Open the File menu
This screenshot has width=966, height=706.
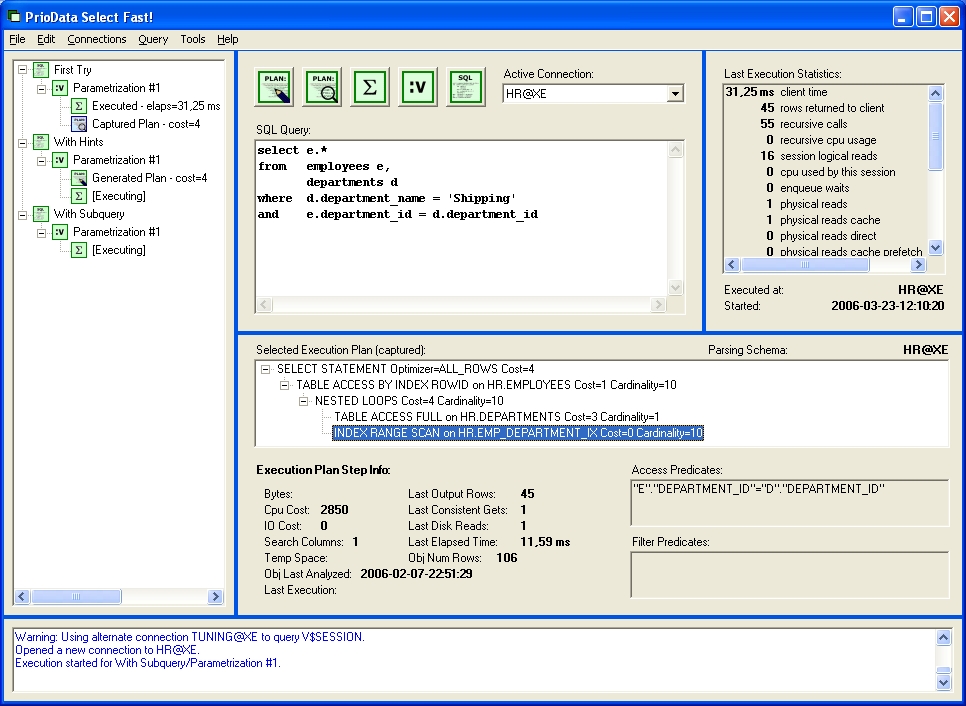click(17, 39)
